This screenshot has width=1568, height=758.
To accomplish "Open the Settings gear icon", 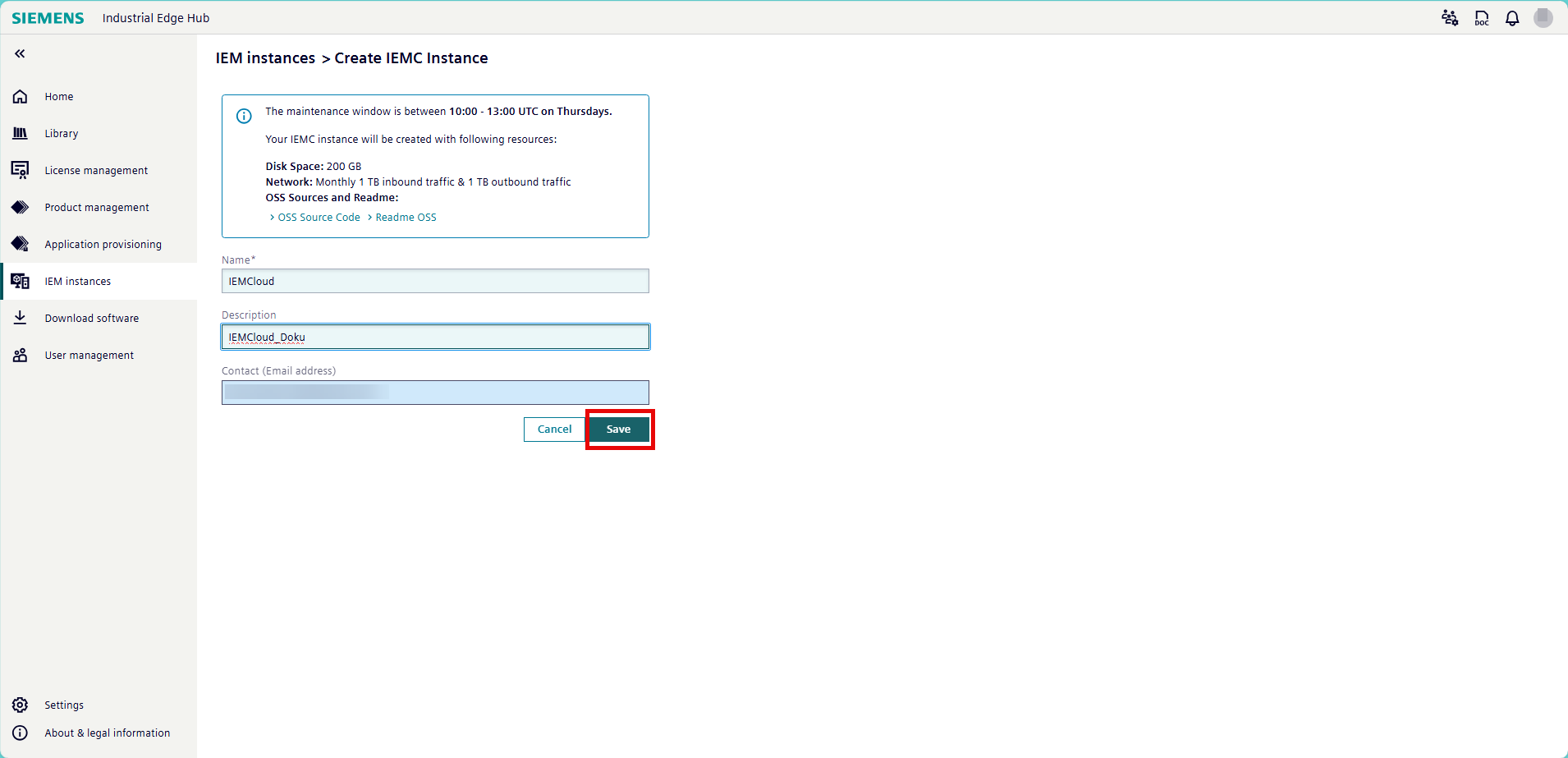I will tap(20, 705).
